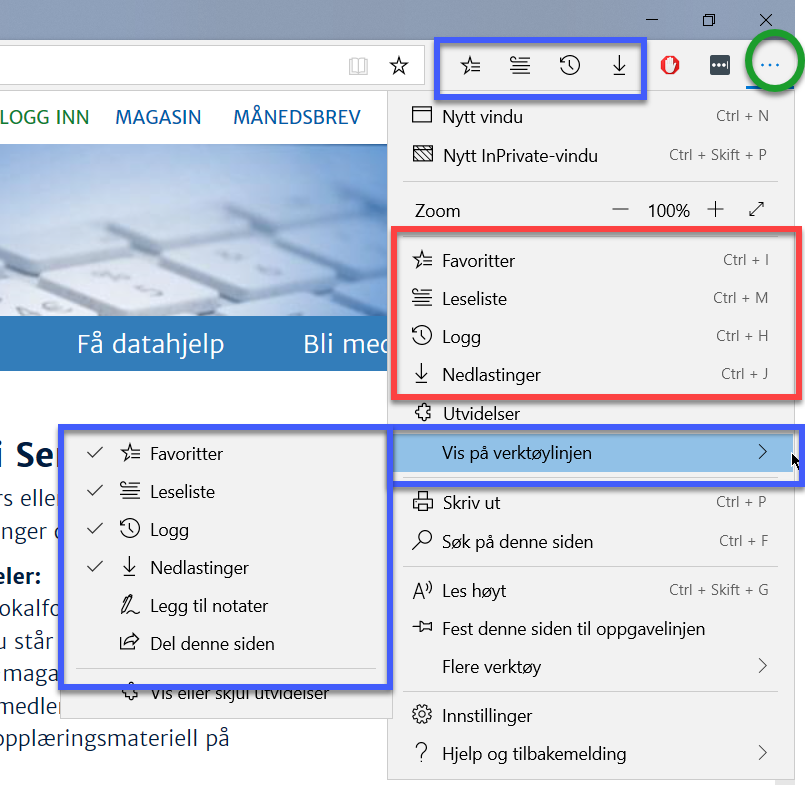Increase zoom with the plus button
Image resolution: width=805 pixels, height=785 pixels.
point(715,210)
